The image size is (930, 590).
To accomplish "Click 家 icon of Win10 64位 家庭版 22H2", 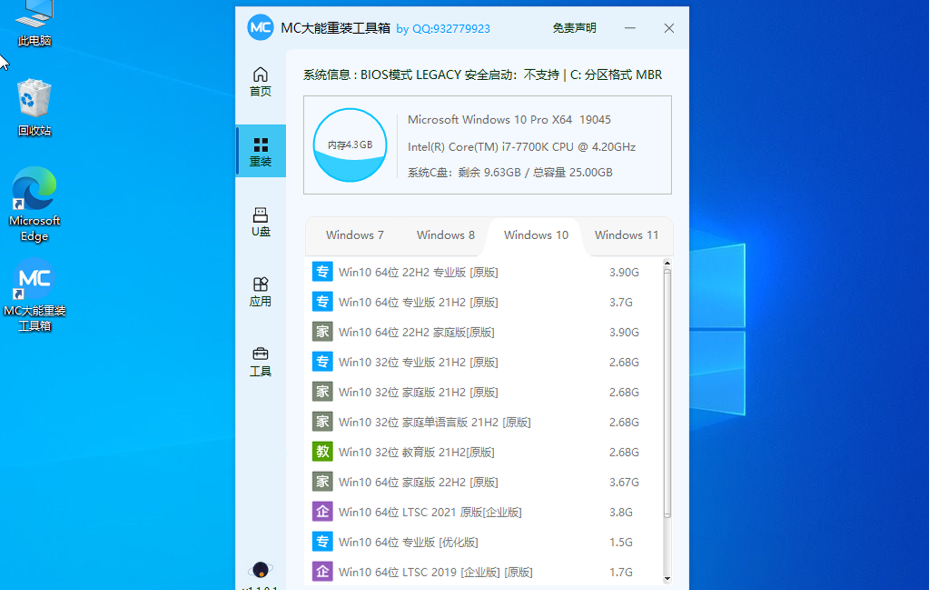I will (323, 481).
